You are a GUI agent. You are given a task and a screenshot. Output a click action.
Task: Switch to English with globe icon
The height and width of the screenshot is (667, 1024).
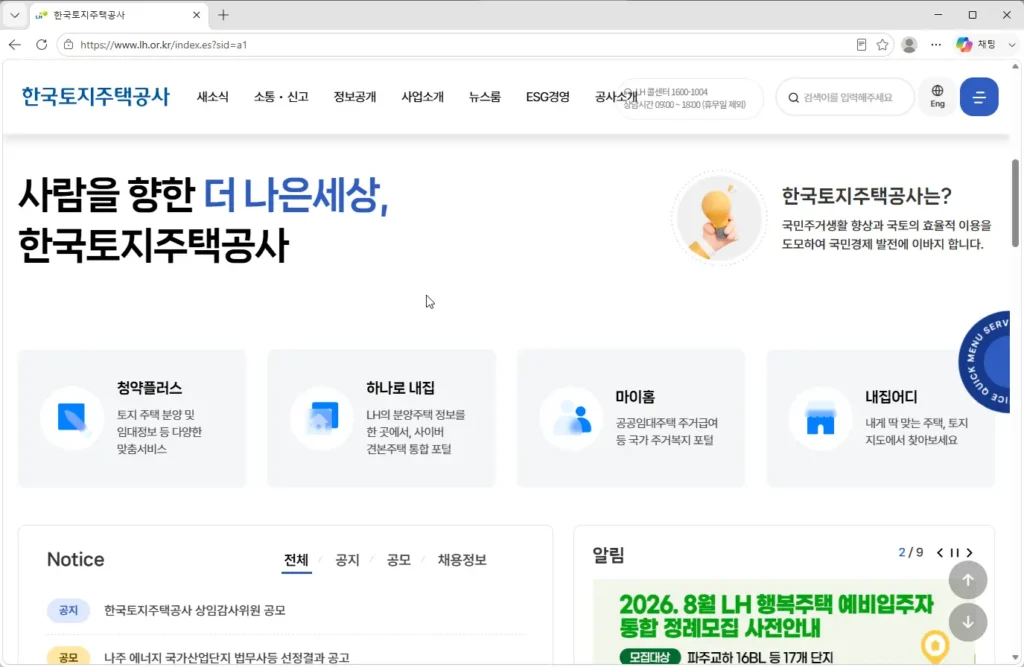point(937,96)
